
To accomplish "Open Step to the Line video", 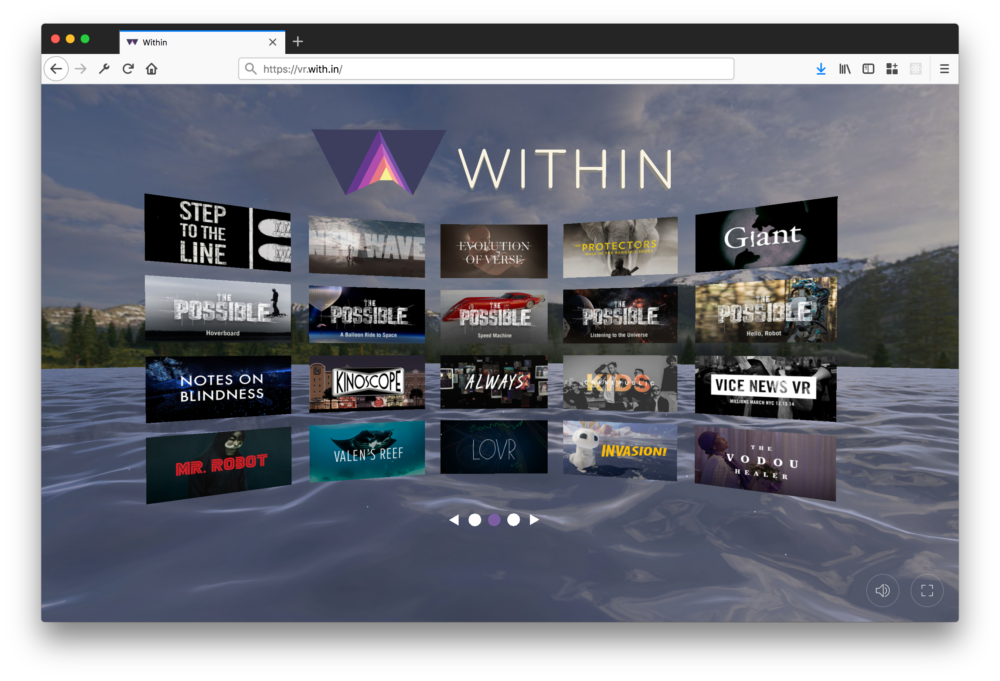I will click(x=218, y=233).
